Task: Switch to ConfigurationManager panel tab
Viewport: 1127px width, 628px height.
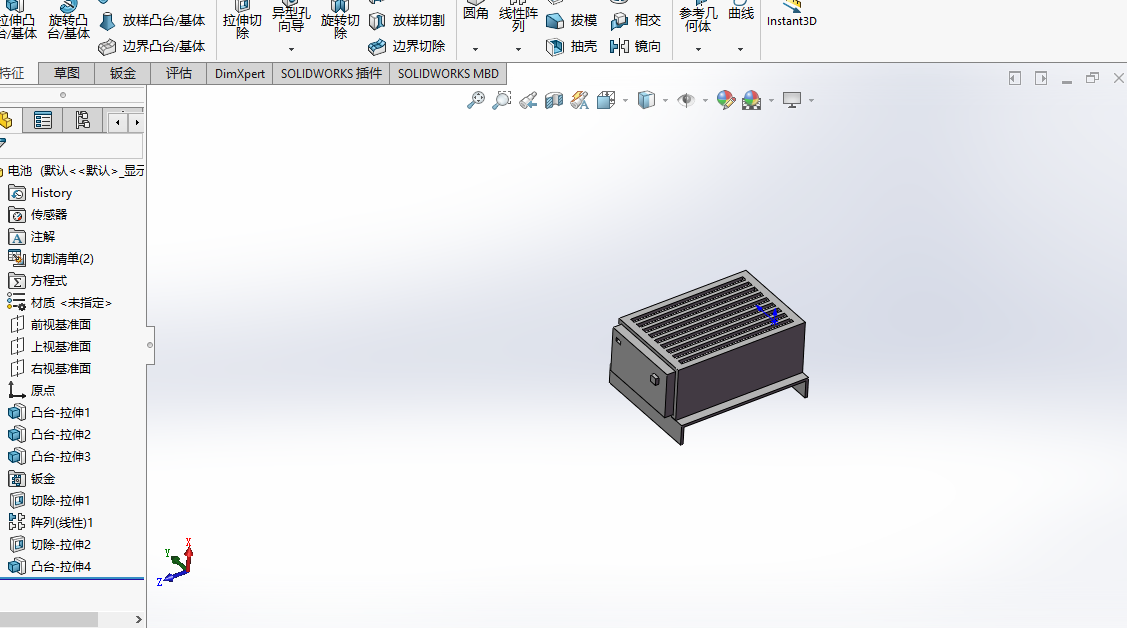Action: [x=83, y=121]
